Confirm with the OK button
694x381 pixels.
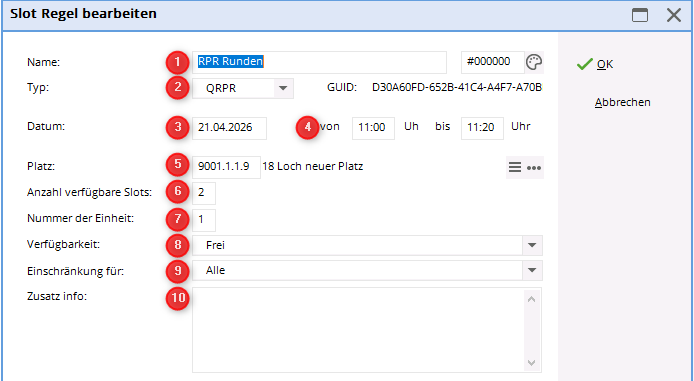tap(595, 64)
